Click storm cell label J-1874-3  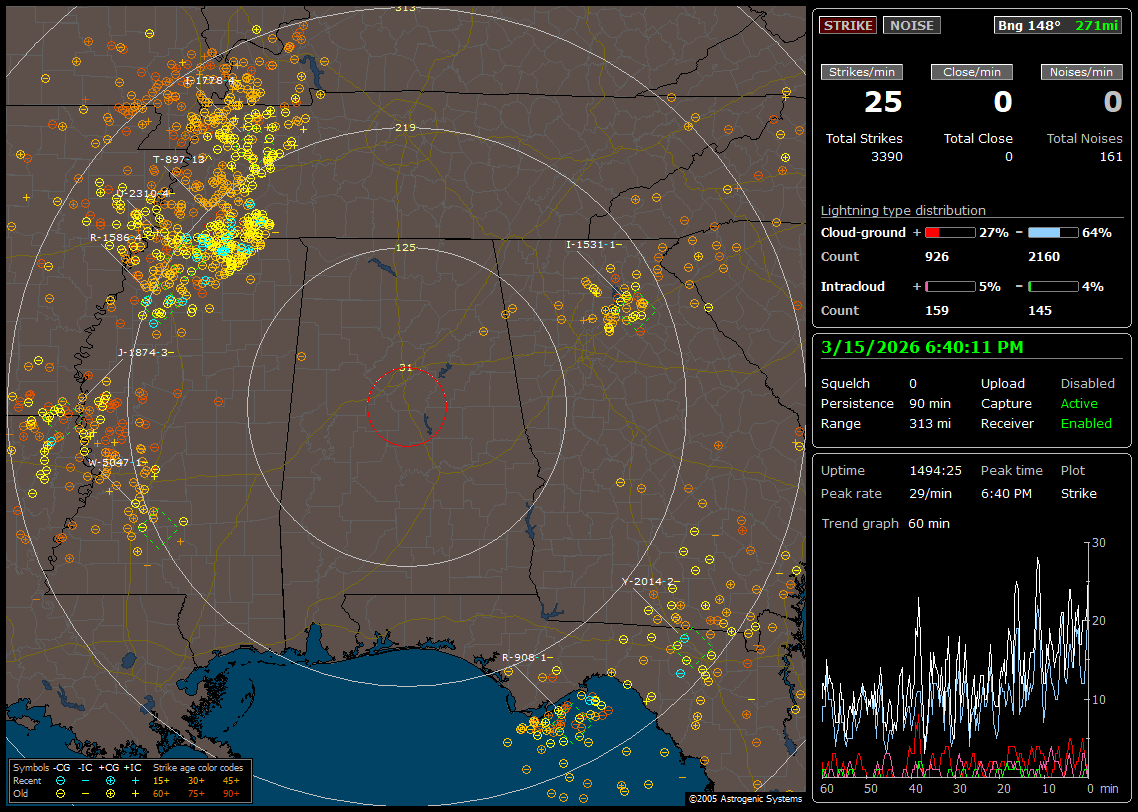coord(145,352)
